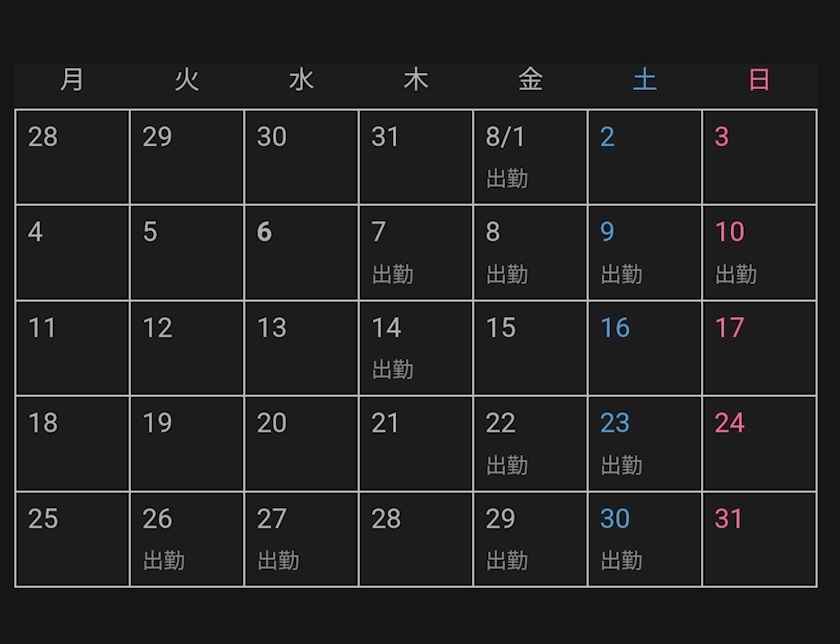Viewport: 840px width, 644px height.
Task: Click the red 日 column header
Action: pos(760,81)
